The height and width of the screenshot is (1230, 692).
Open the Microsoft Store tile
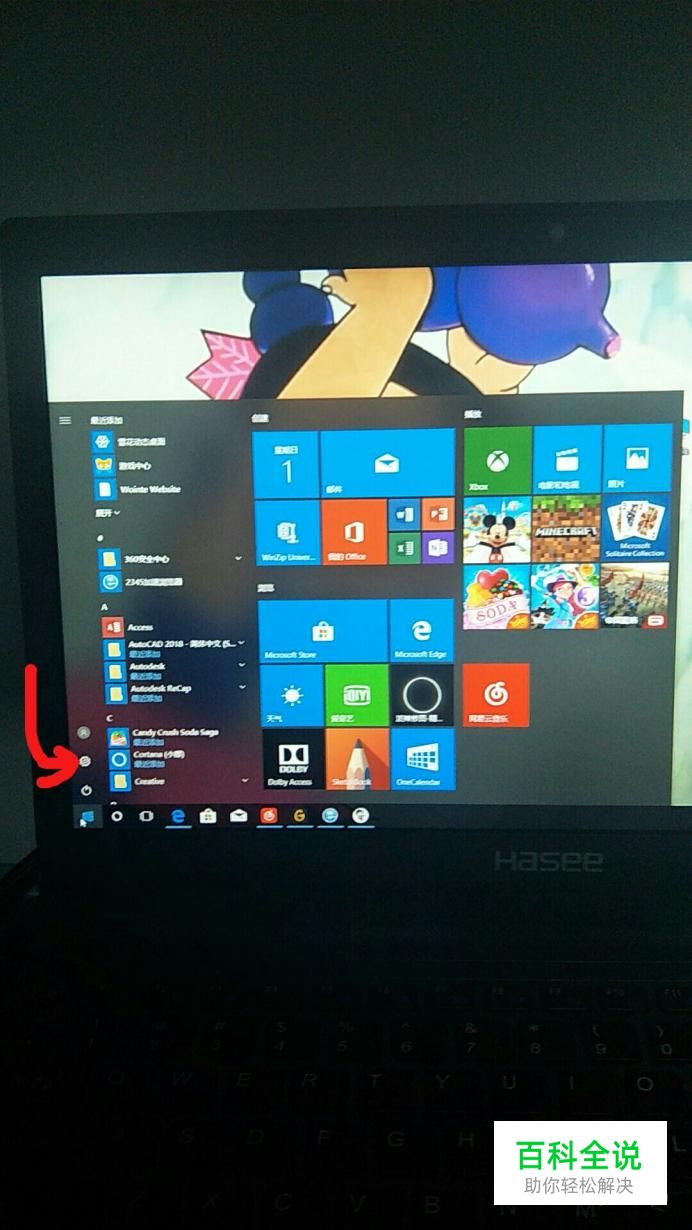click(323, 631)
